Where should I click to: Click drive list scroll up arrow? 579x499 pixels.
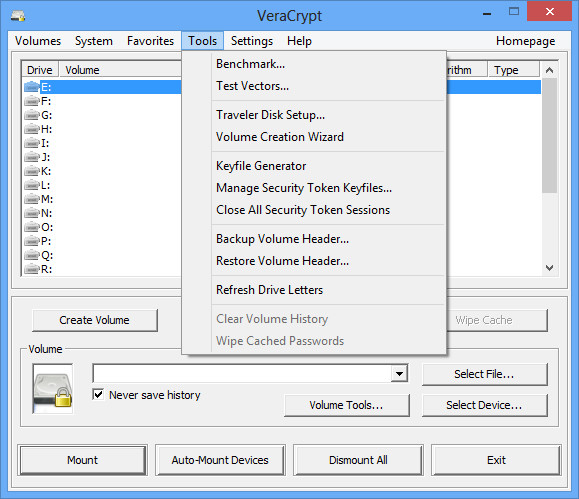pyautogui.click(x=549, y=70)
